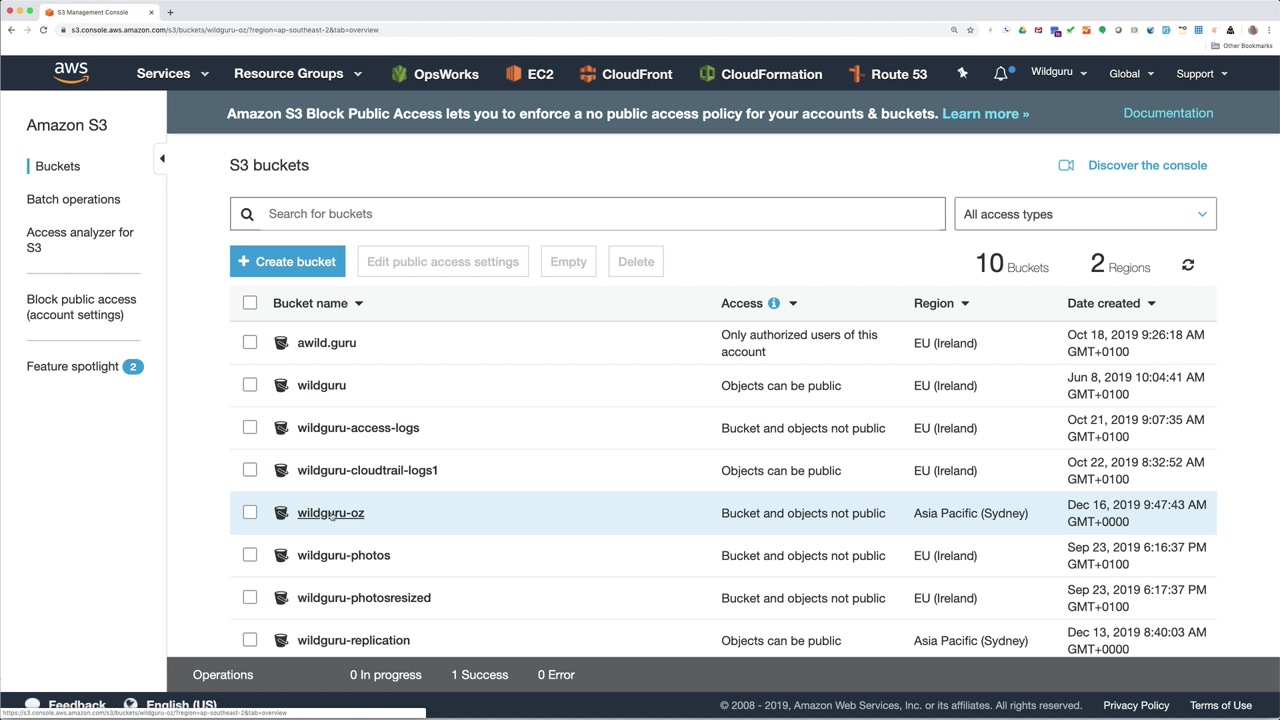Reload the browser page
Image resolution: width=1280 pixels, height=720 pixels.
pyautogui.click(x=43, y=30)
